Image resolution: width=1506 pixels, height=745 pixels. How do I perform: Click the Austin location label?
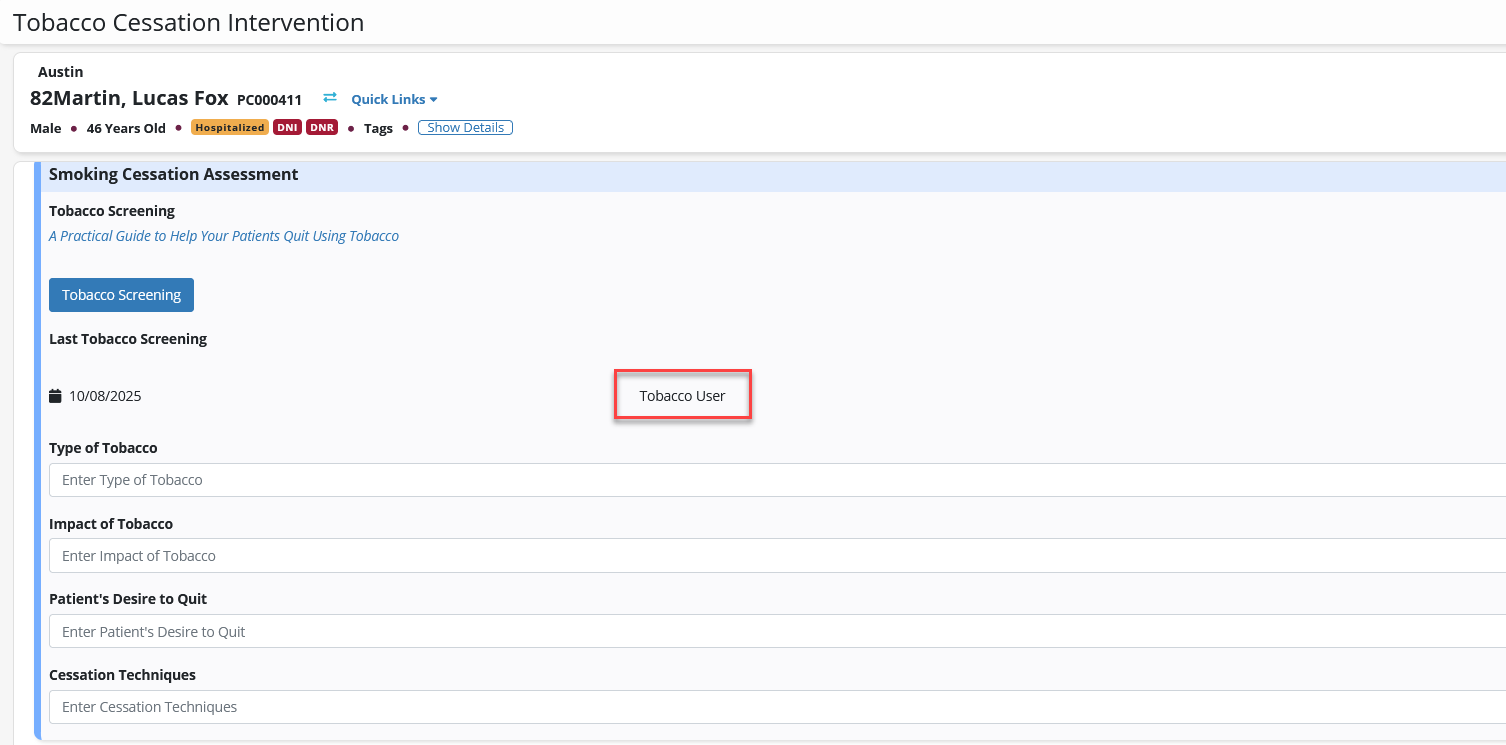60,72
